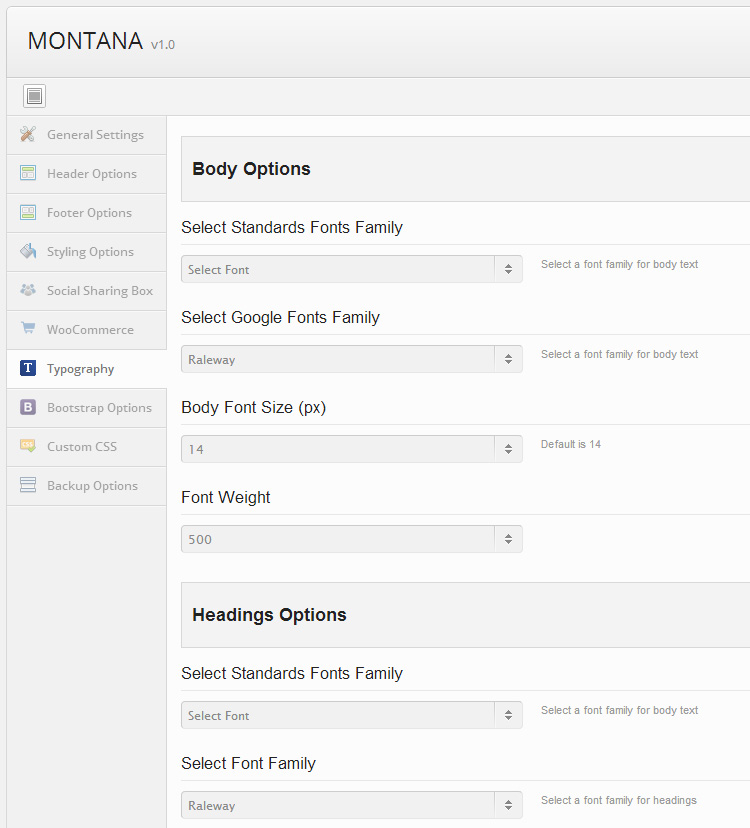The height and width of the screenshot is (828, 750).
Task: Click the expand-all icon below the Montana title
Action: [x=35, y=96]
